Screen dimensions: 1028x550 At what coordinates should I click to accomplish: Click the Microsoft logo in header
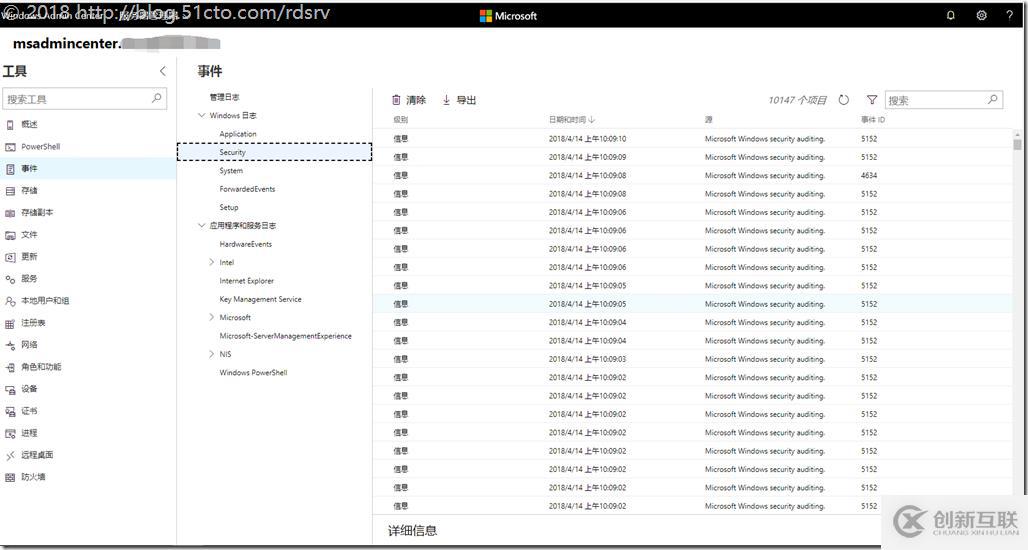click(508, 16)
